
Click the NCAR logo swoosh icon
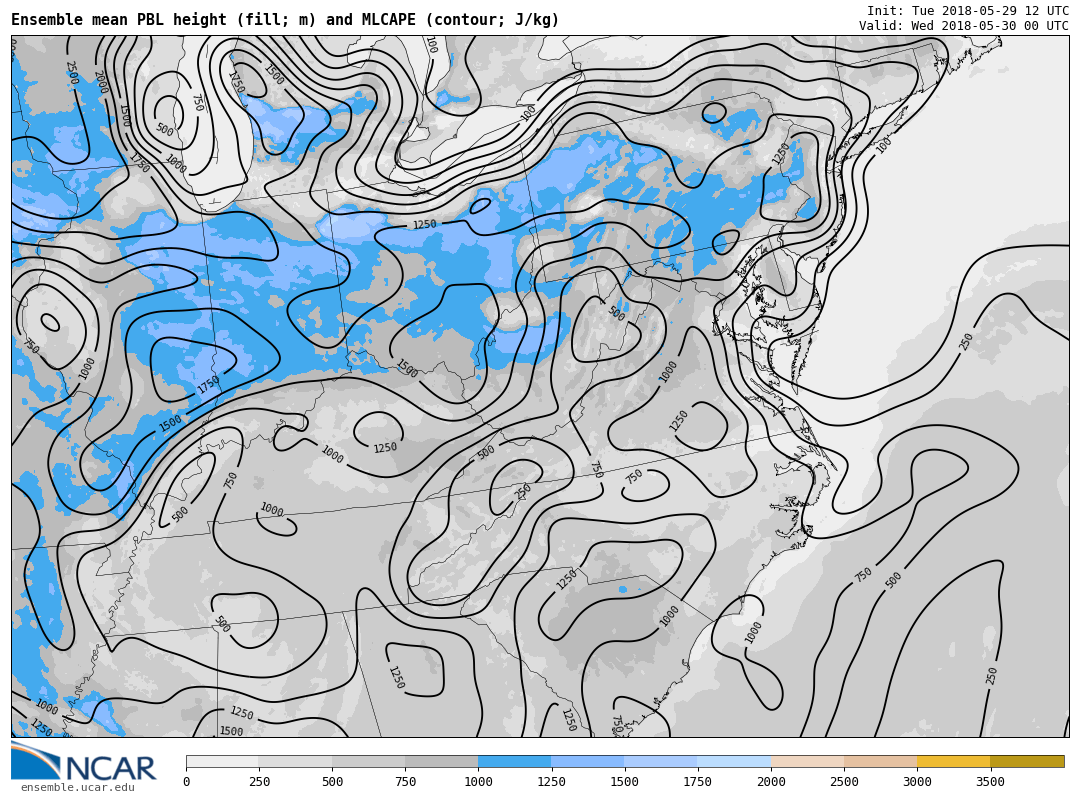point(34,760)
